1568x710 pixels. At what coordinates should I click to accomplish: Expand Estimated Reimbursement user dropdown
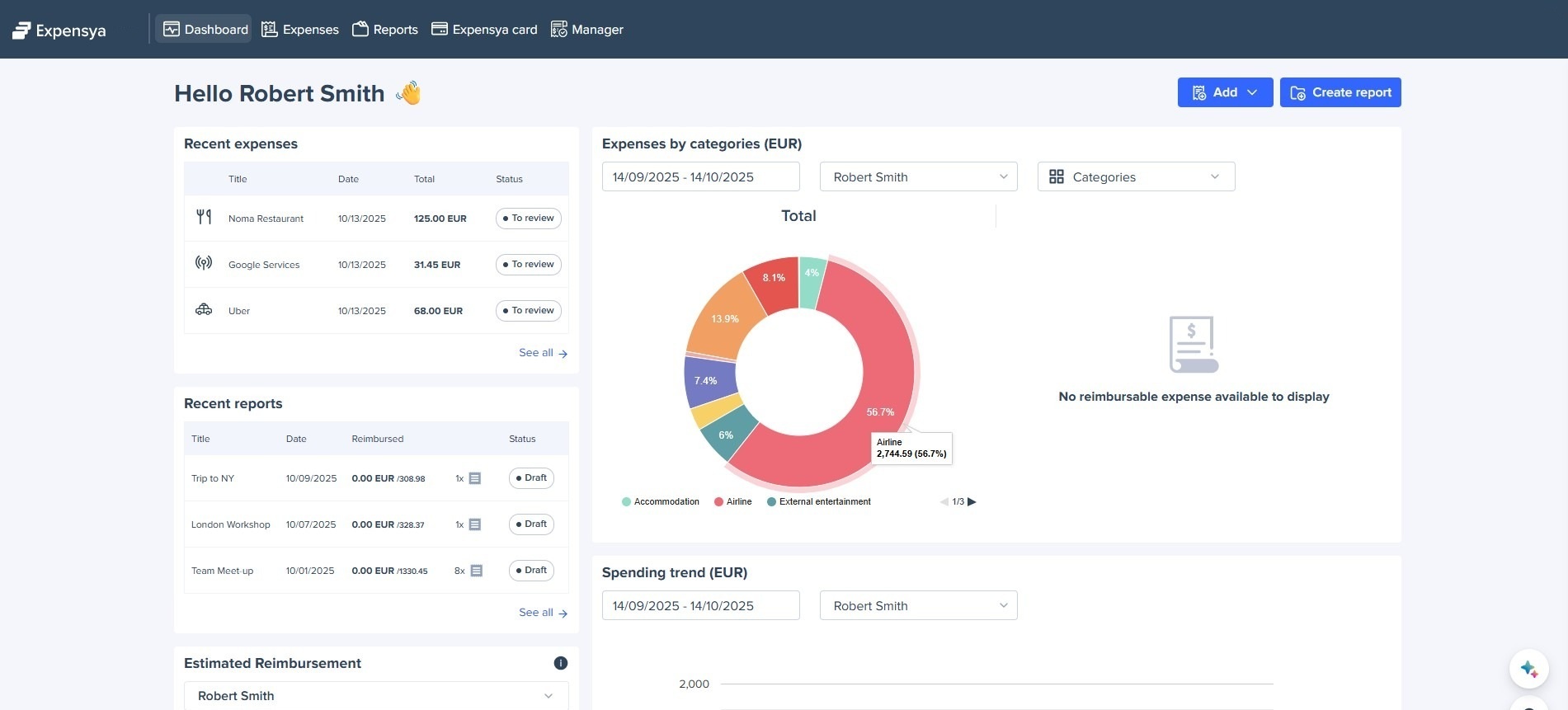pyautogui.click(x=376, y=696)
